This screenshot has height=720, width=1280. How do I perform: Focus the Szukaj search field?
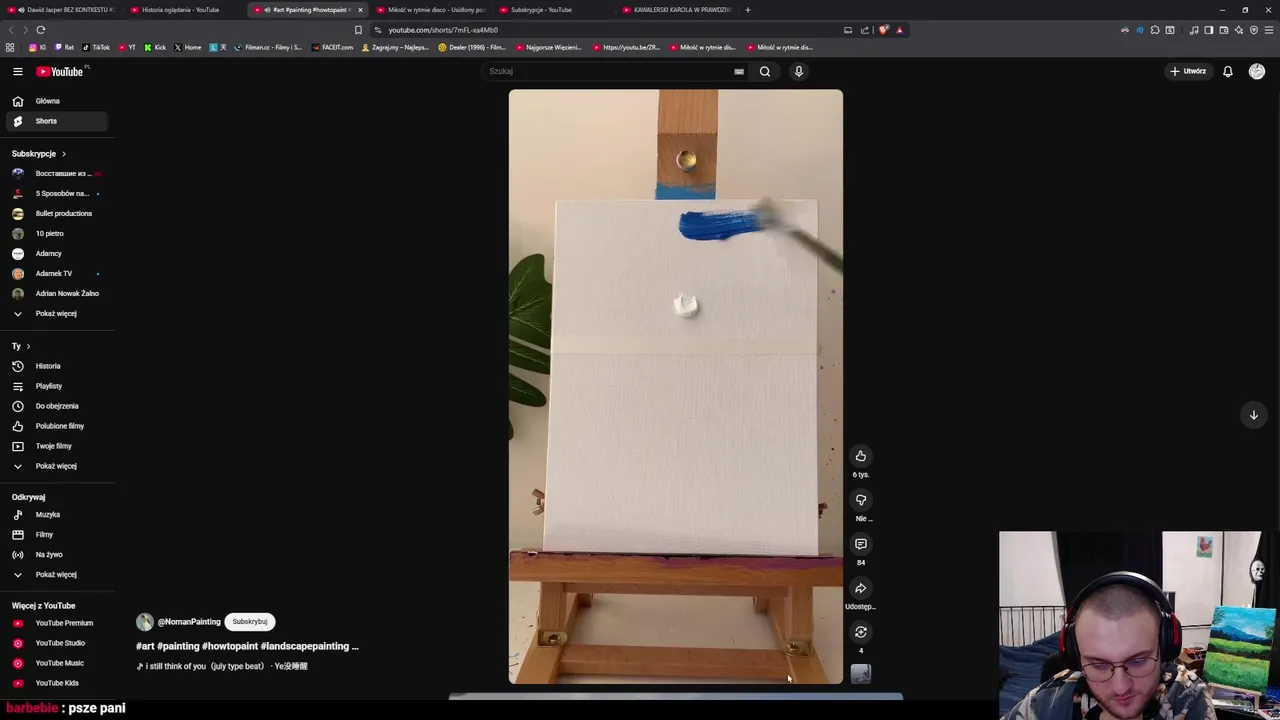(x=606, y=71)
